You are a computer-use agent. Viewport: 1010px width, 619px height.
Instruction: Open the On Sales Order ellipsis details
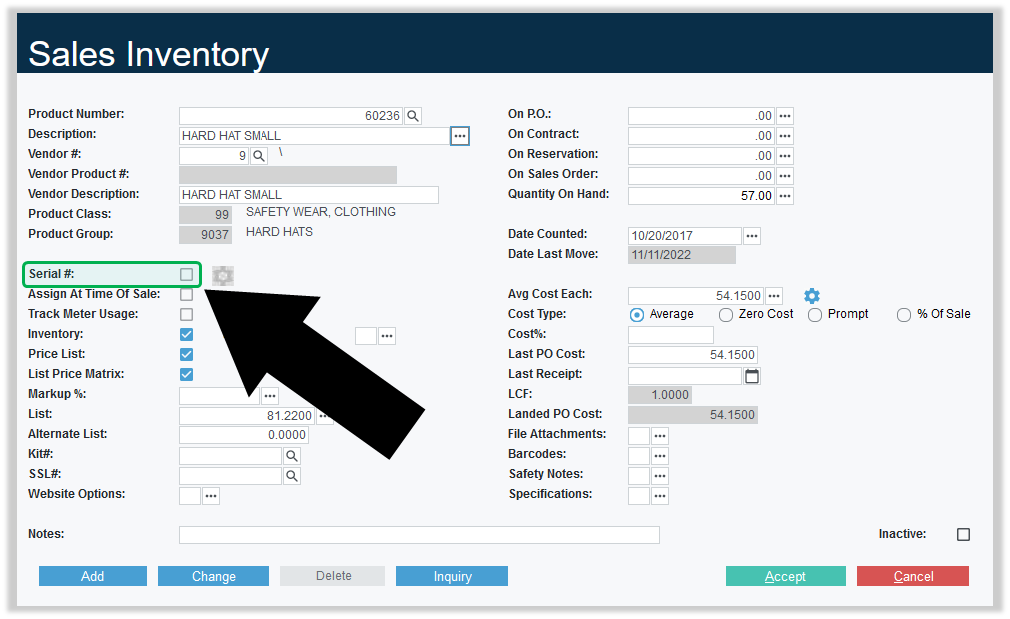point(785,176)
